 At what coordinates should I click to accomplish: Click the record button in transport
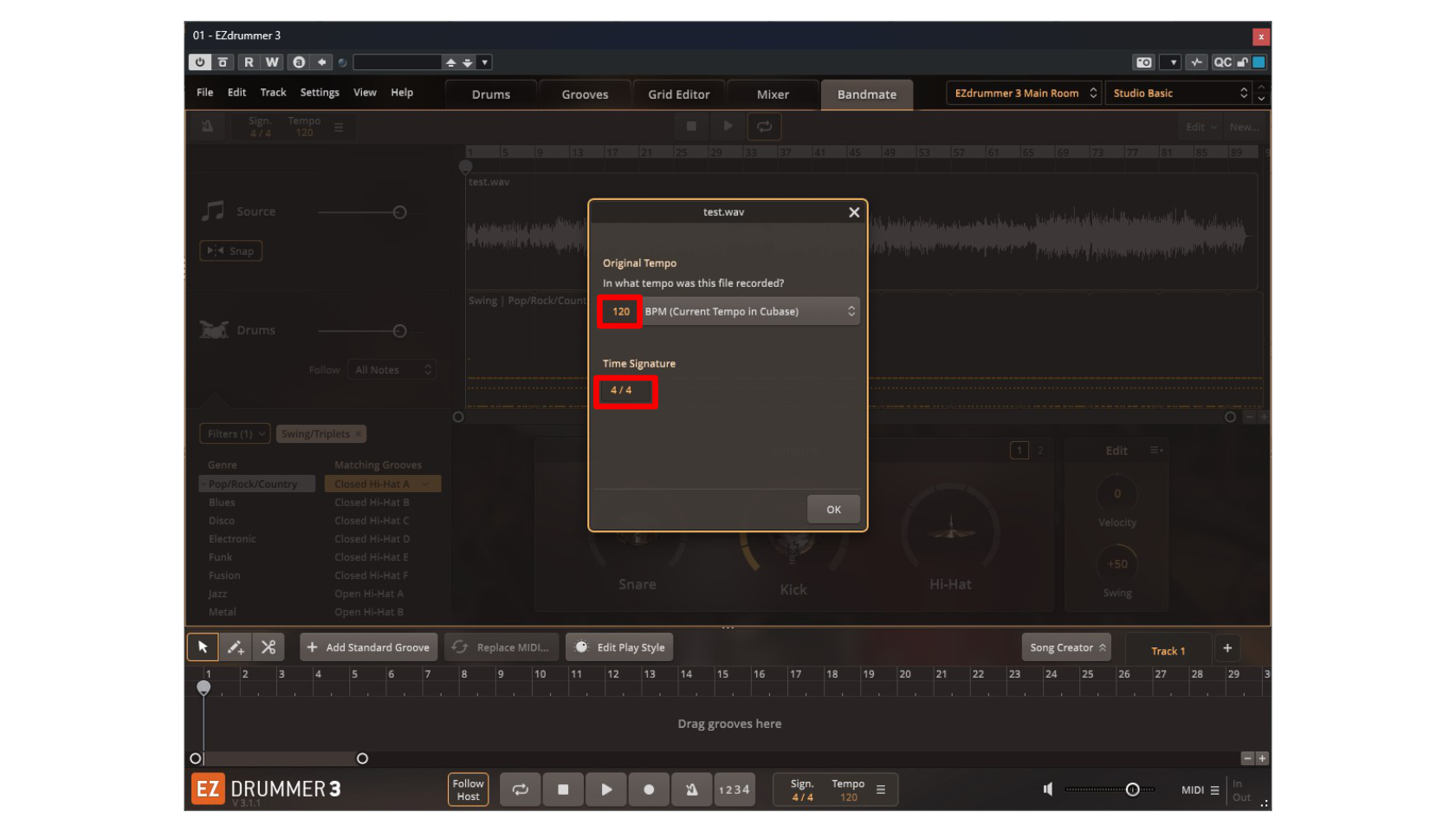649,790
